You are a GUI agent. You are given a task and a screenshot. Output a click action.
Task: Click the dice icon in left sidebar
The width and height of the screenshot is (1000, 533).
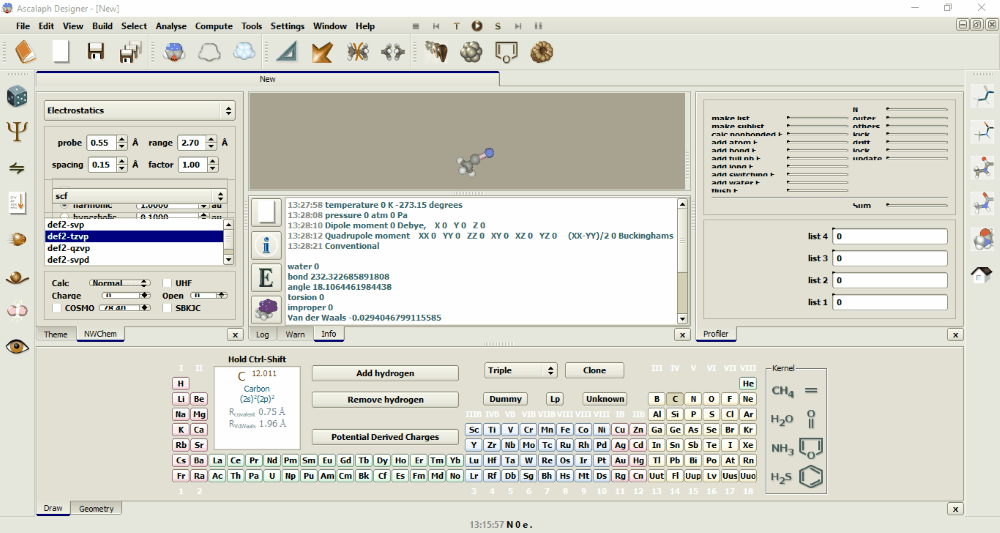tap(17, 96)
